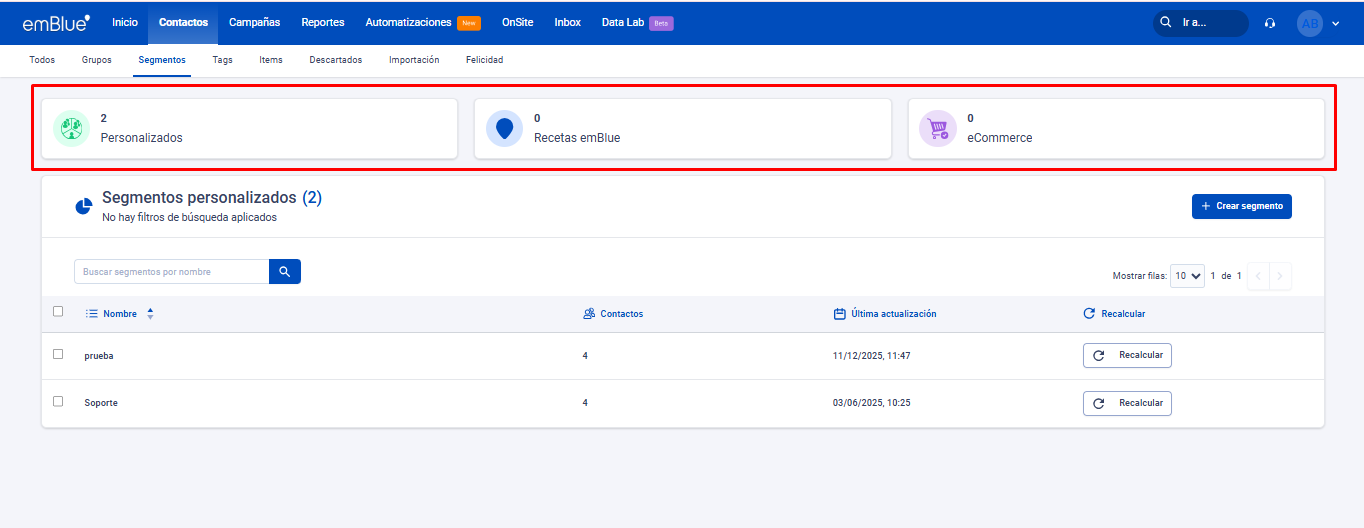Expand the AB user account menu
1364x528 pixels.
[x=1320, y=23]
